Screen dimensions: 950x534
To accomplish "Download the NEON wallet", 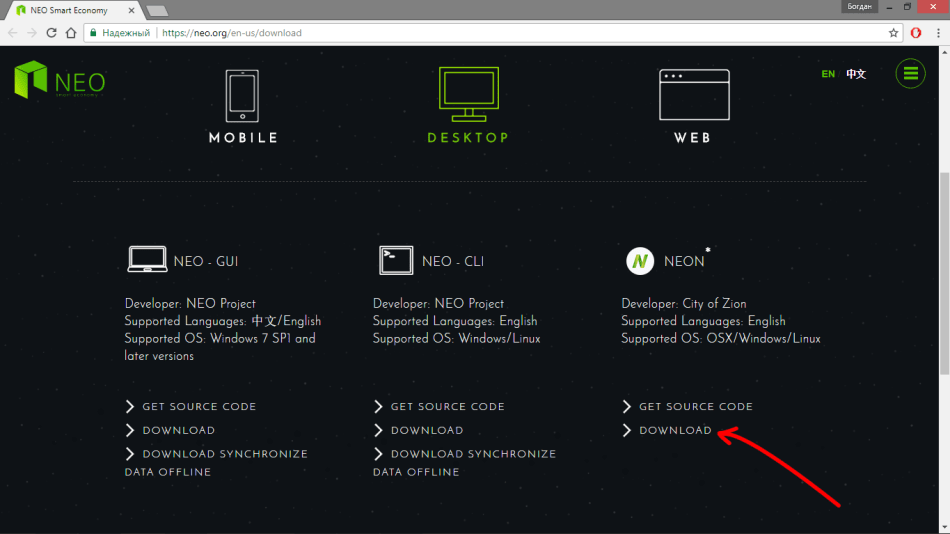I will (676, 430).
